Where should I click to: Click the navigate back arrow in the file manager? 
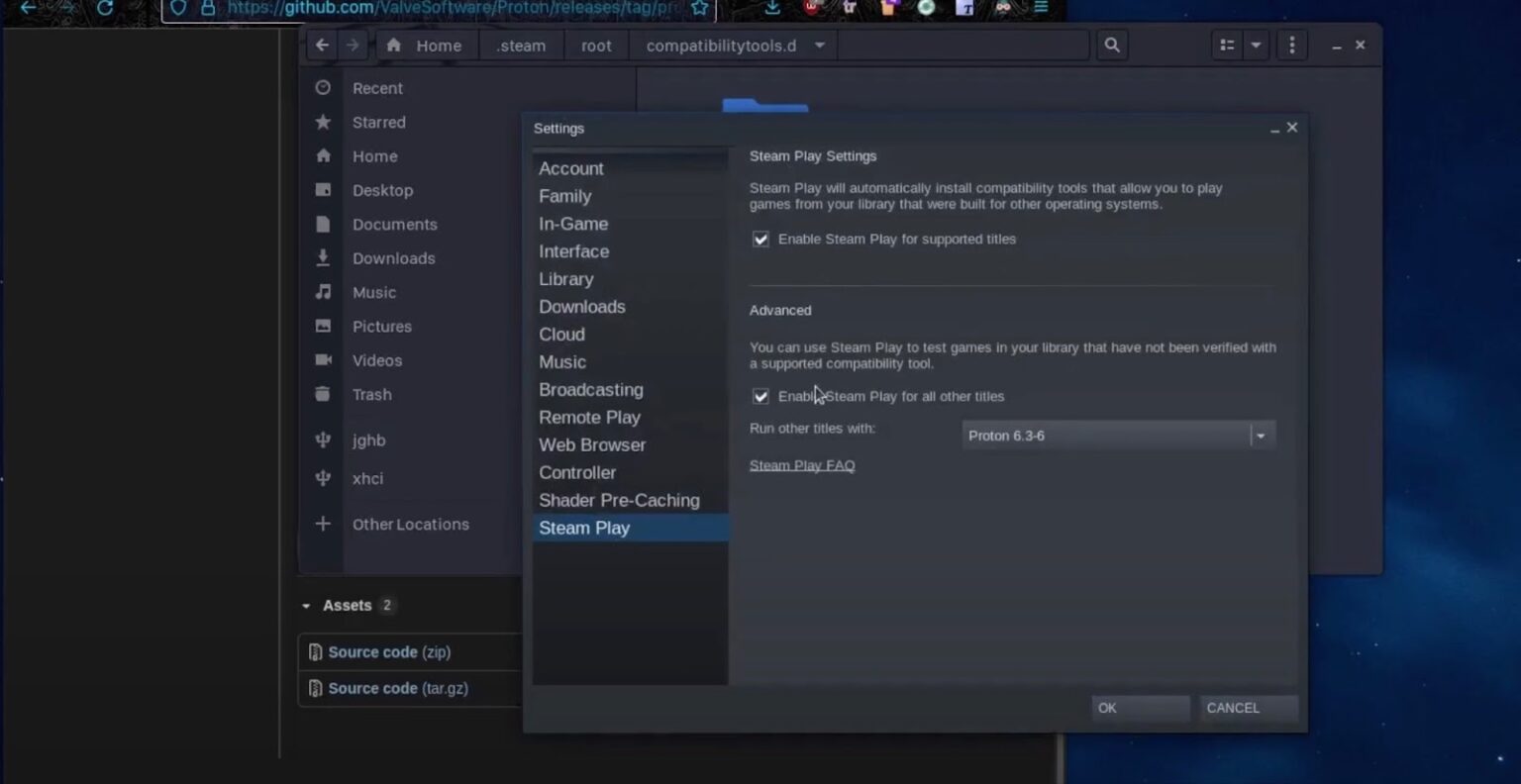coord(321,45)
